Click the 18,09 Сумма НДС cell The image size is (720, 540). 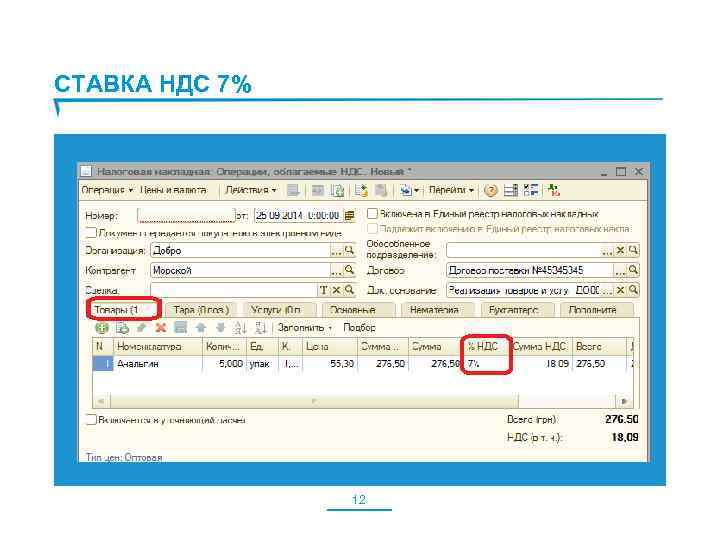click(540, 364)
